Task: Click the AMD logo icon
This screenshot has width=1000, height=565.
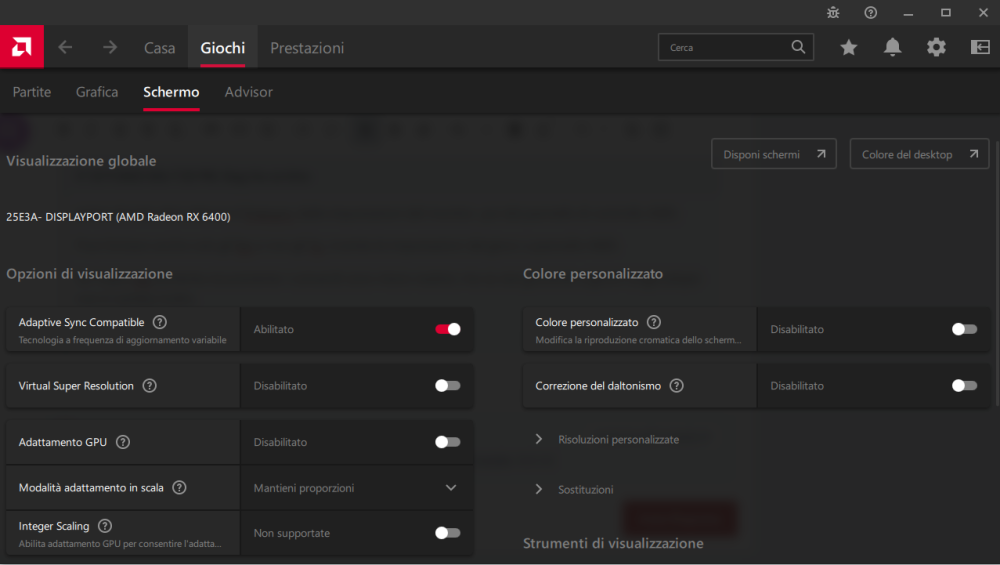Action: coord(22,47)
